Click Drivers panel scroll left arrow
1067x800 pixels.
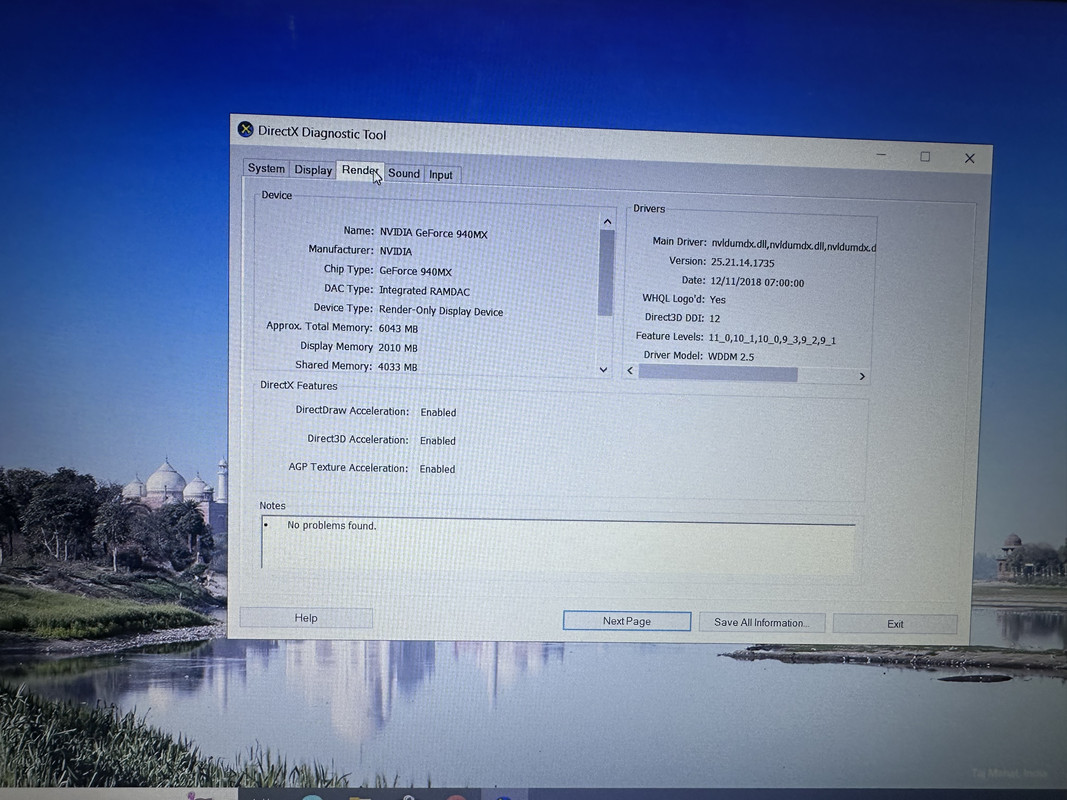(630, 370)
